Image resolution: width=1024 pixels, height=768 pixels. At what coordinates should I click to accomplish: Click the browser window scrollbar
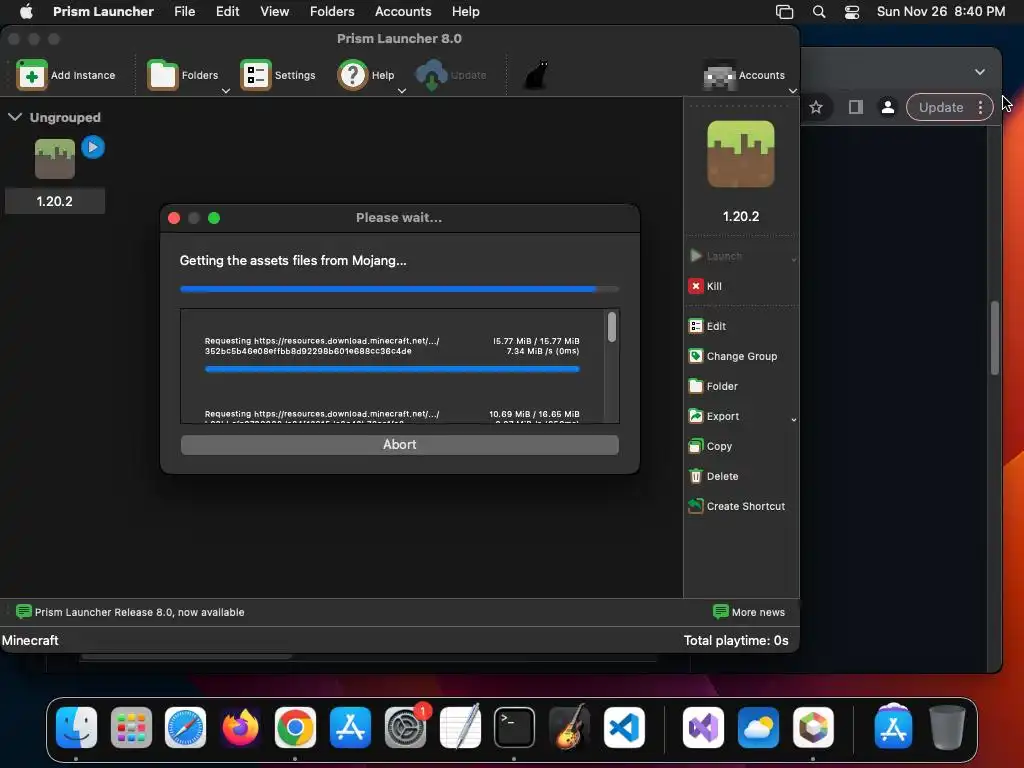(x=995, y=338)
